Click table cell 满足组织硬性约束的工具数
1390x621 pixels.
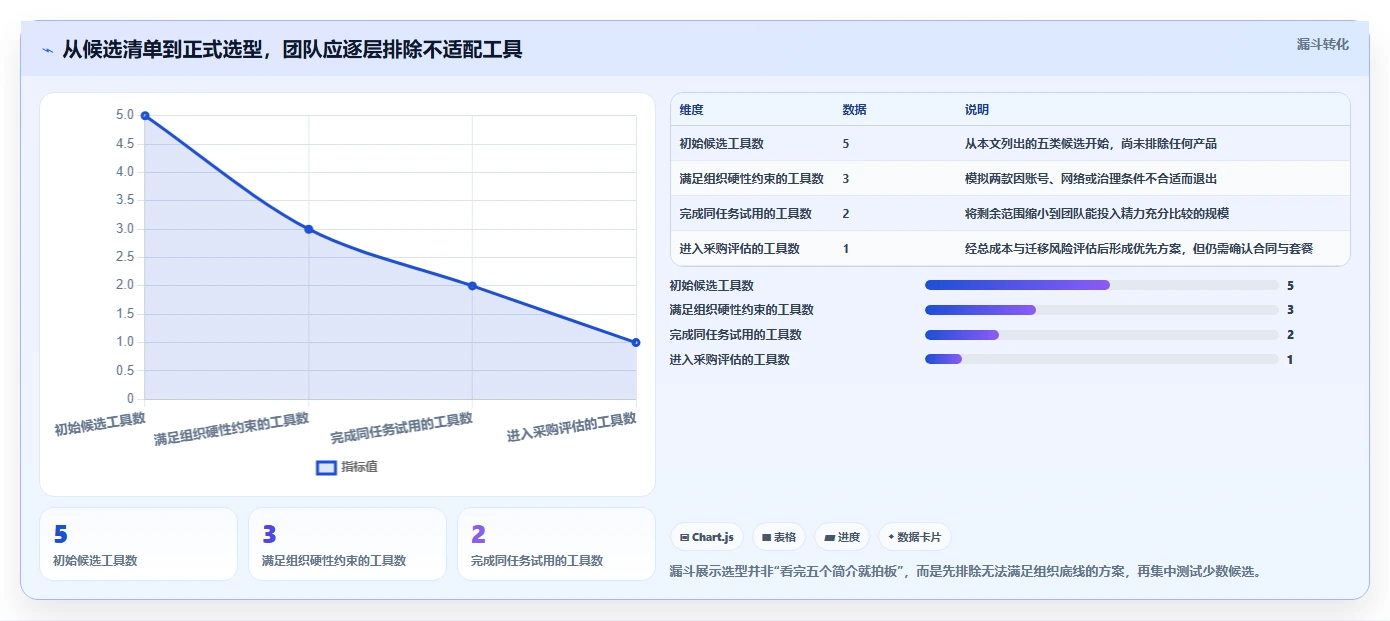point(751,179)
